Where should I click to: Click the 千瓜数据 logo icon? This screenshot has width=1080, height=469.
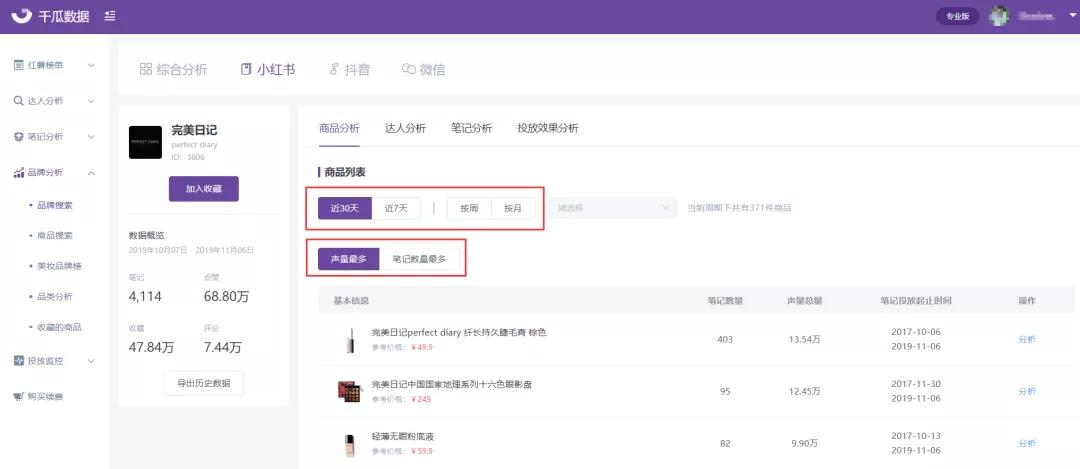[22, 15]
